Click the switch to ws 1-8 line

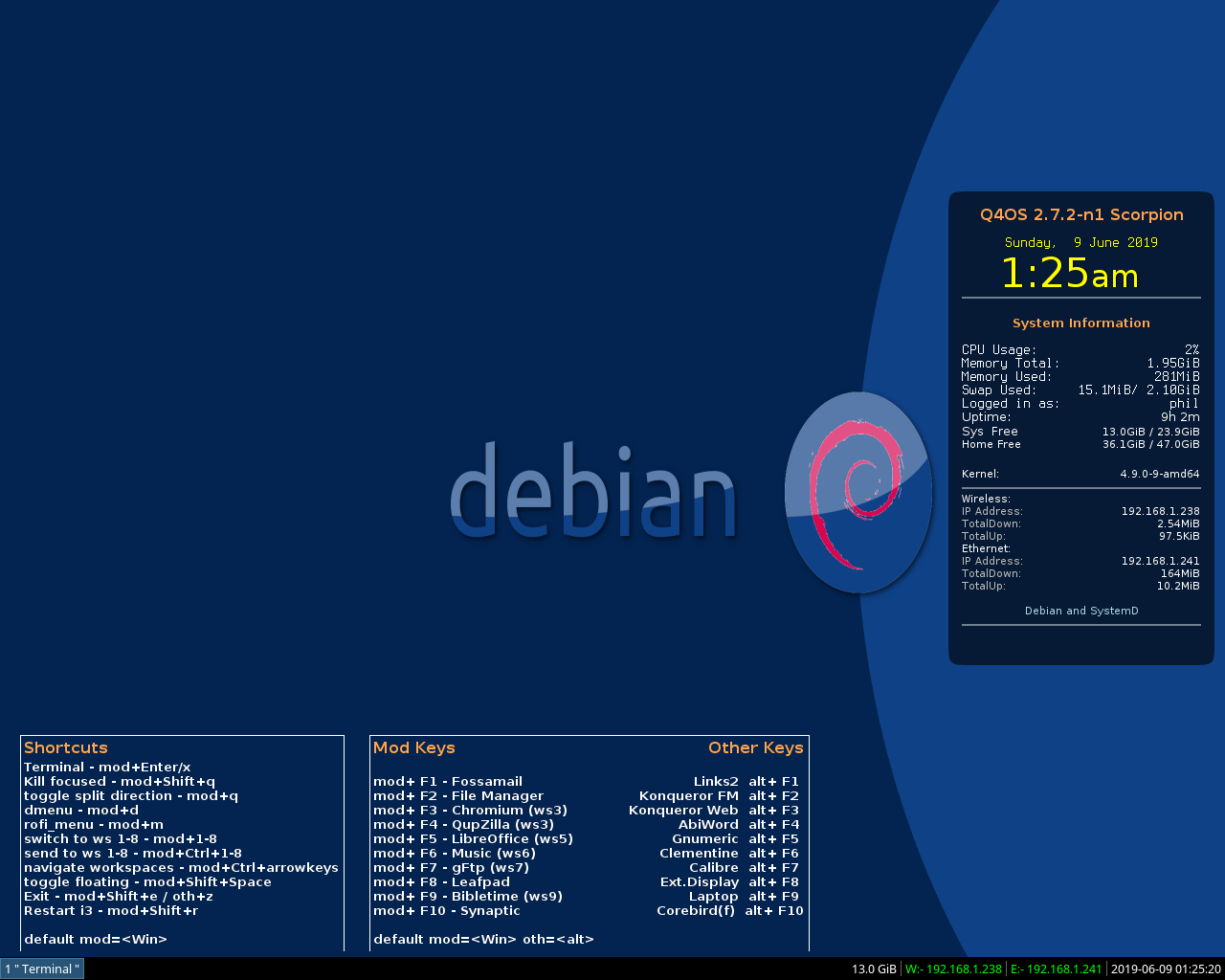click(x=121, y=839)
